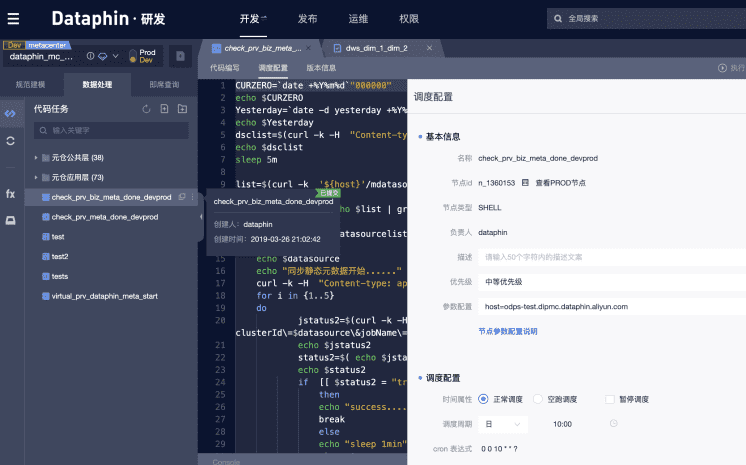The height and width of the screenshot is (465, 746).
Task: Click the global search magnifier icon
Action: coord(558,19)
